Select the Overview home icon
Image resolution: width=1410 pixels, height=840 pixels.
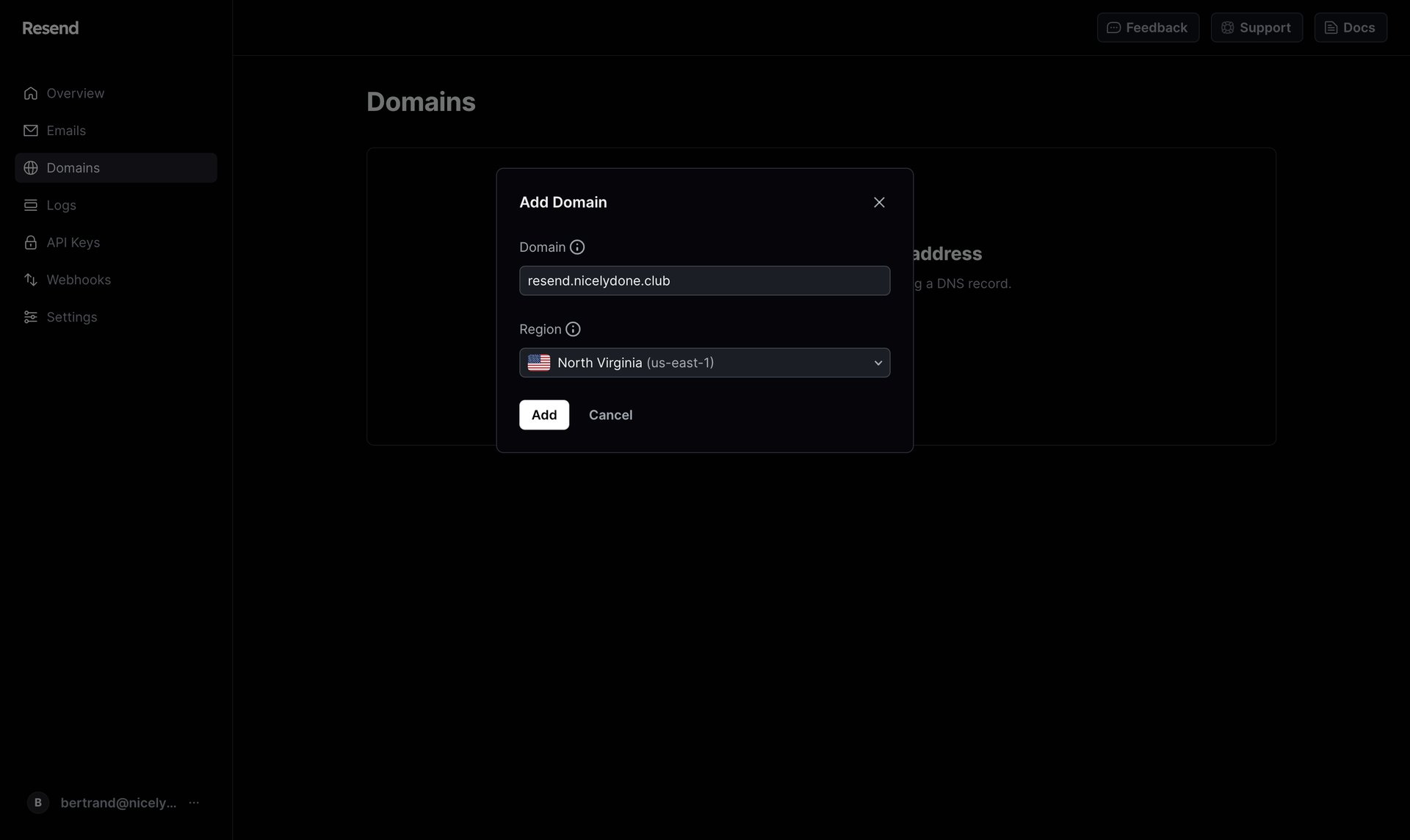tap(30, 93)
